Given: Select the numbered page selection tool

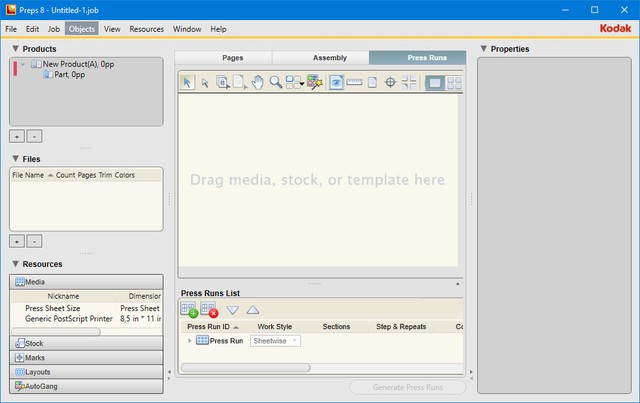Looking at the screenshot, I should (x=222, y=82).
